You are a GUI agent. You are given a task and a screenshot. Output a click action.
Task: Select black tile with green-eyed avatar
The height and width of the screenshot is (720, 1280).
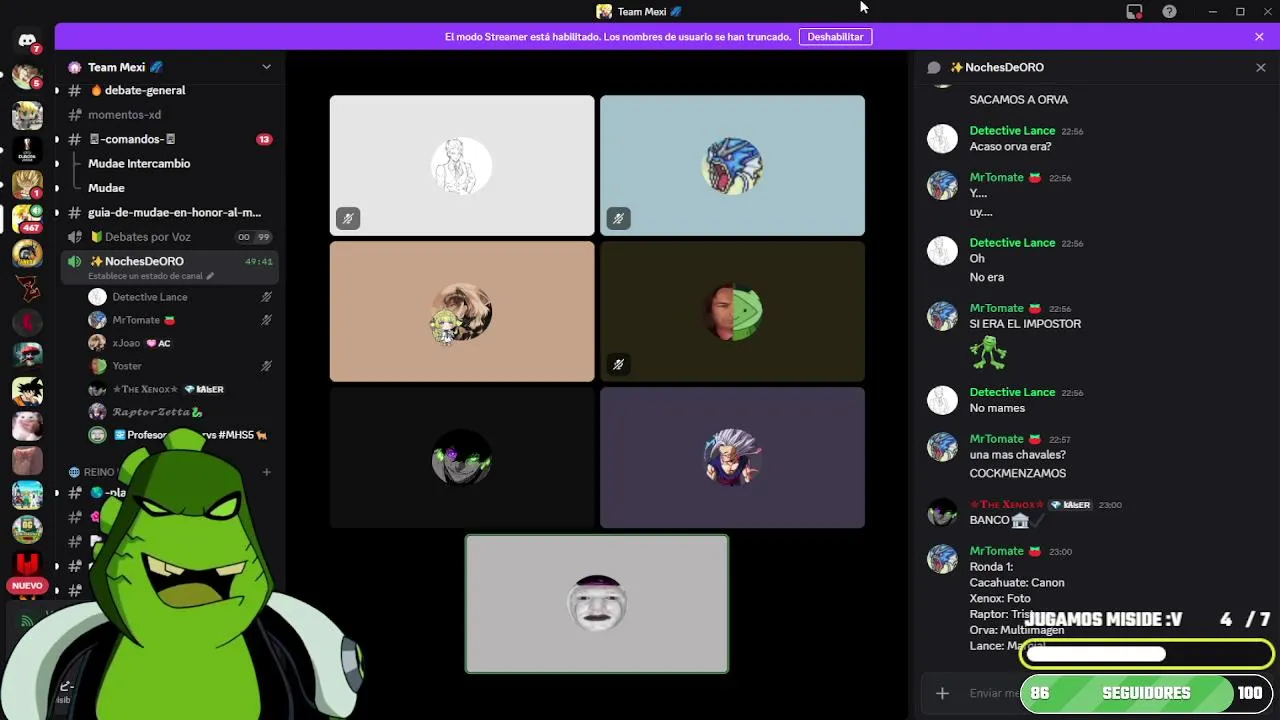pyautogui.click(x=462, y=457)
